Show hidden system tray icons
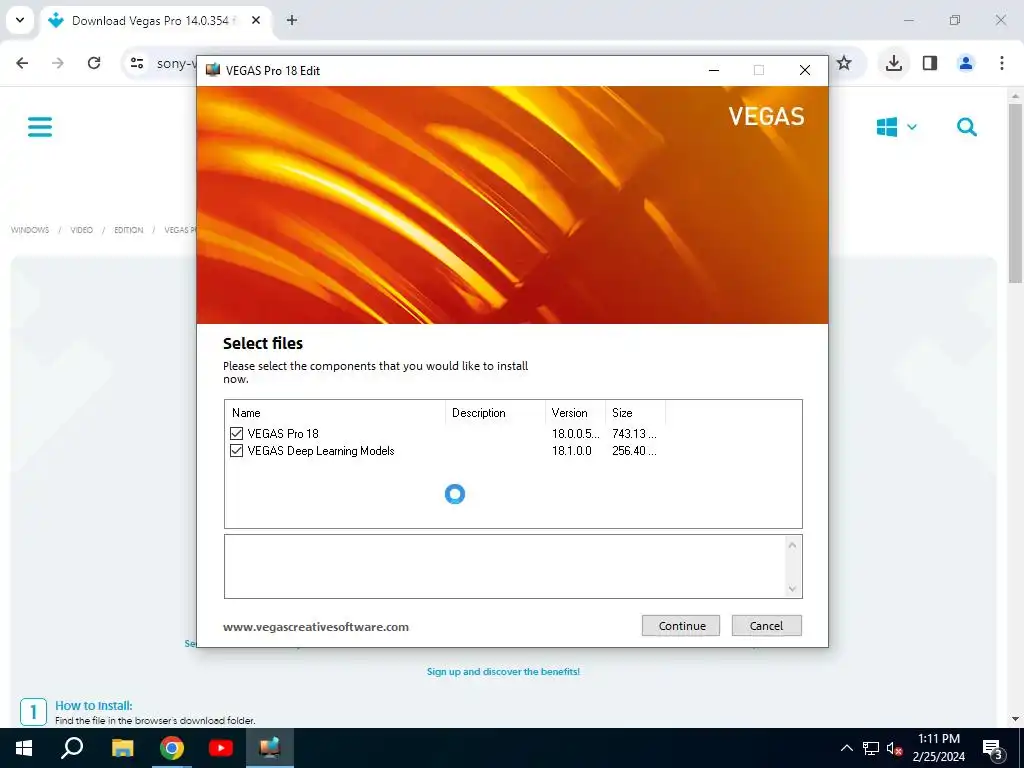 846,748
